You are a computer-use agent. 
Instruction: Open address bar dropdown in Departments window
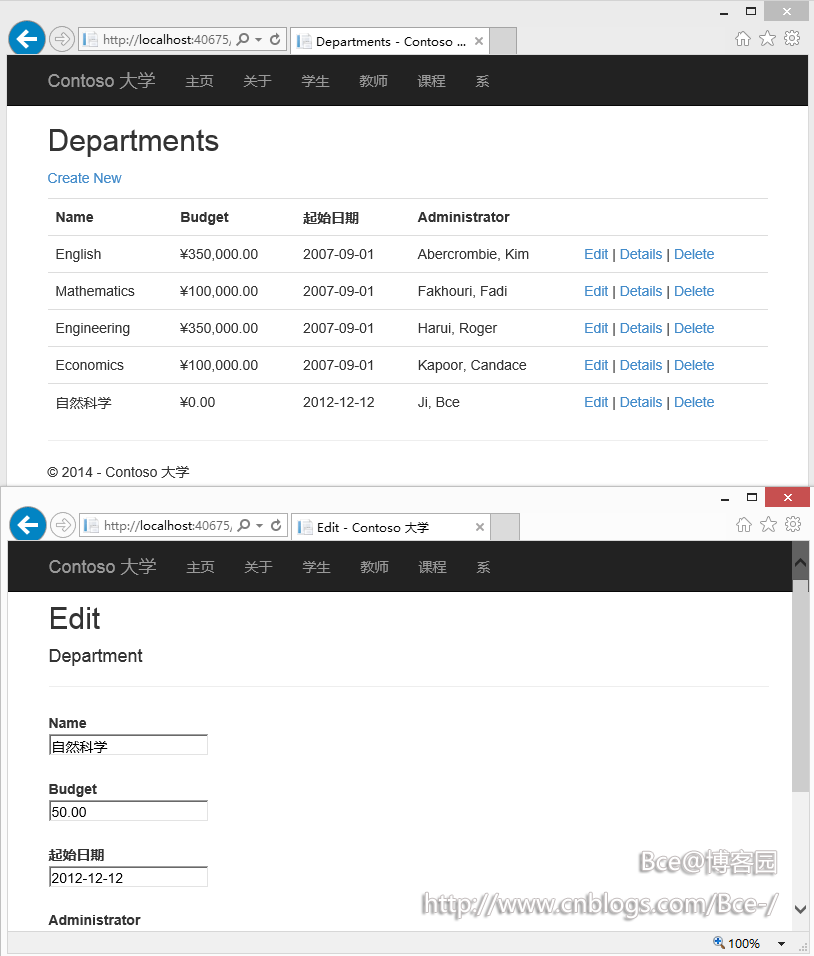[x=259, y=40]
